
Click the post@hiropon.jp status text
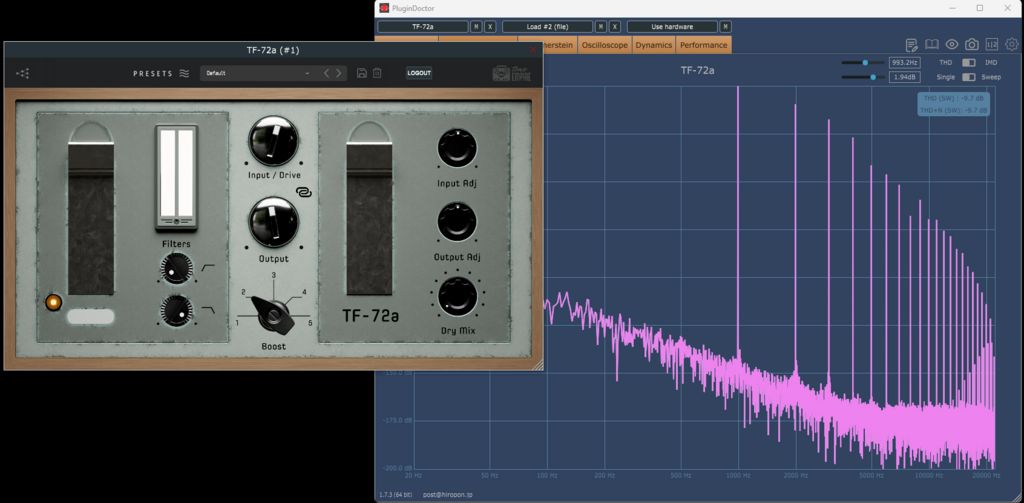pos(447,495)
